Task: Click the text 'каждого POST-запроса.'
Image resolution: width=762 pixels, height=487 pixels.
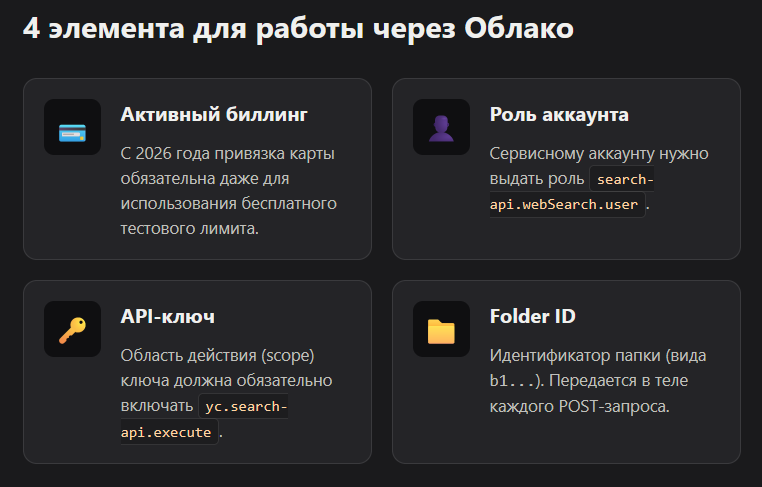Action: 580,406
